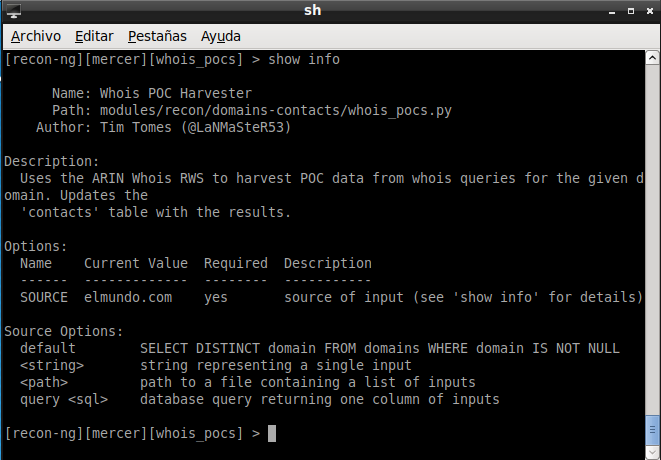The image size is (661, 460).
Task: Click the terminal window icon in the title bar
Action: pos(14,11)
